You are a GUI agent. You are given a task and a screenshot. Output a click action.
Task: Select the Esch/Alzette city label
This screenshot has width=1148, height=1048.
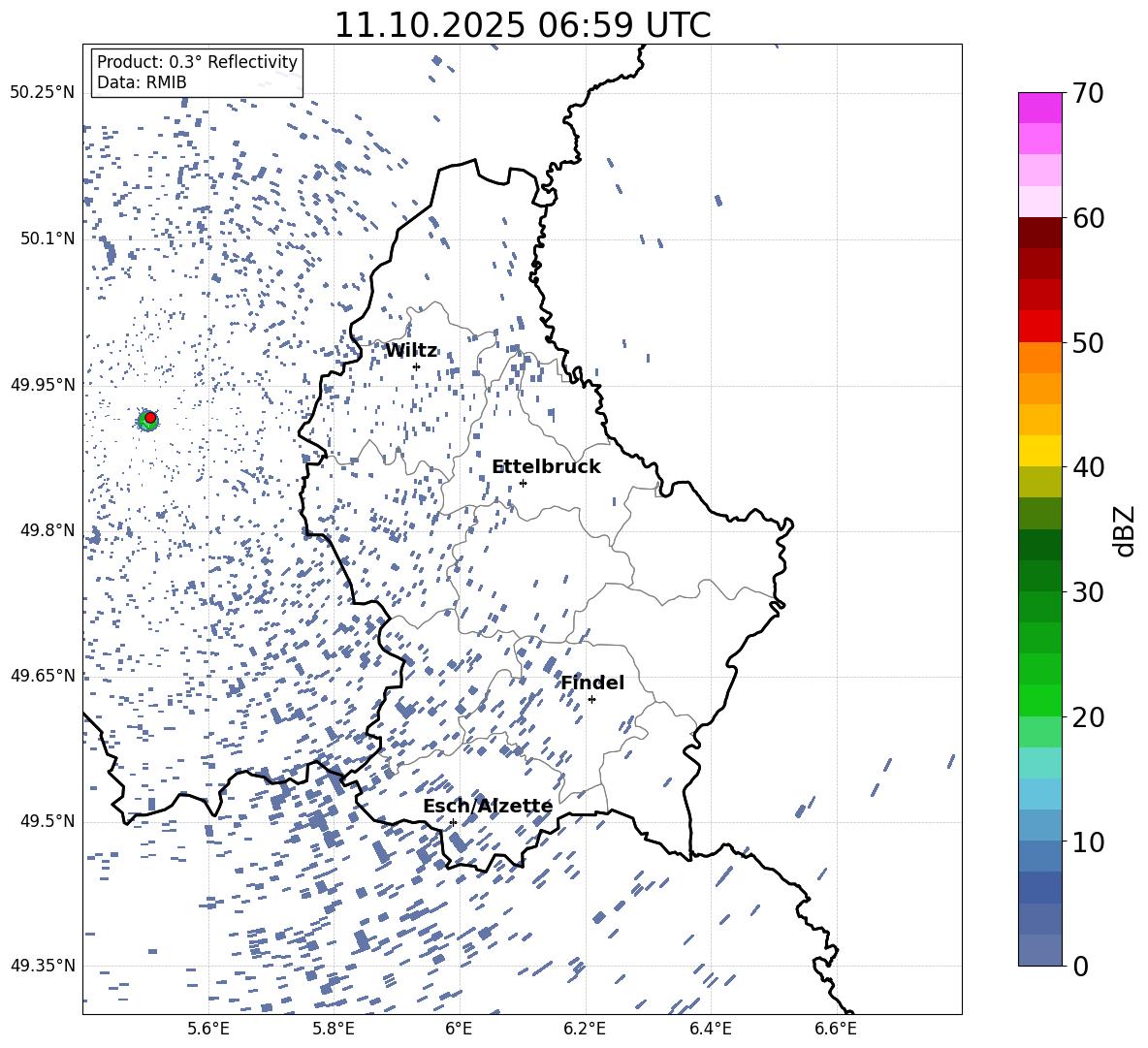click(x=488, y=807)
